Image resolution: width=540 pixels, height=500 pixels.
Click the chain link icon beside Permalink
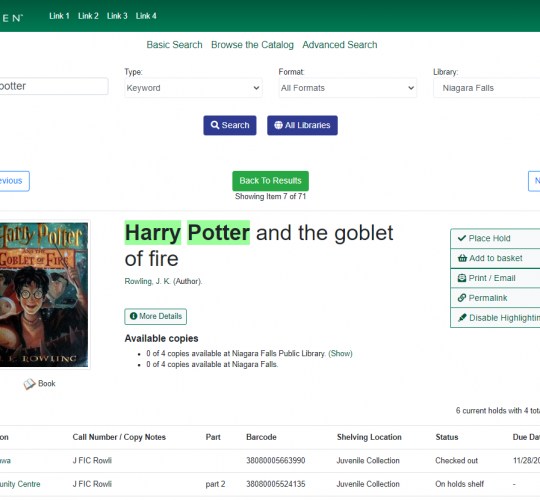point(462,298)
